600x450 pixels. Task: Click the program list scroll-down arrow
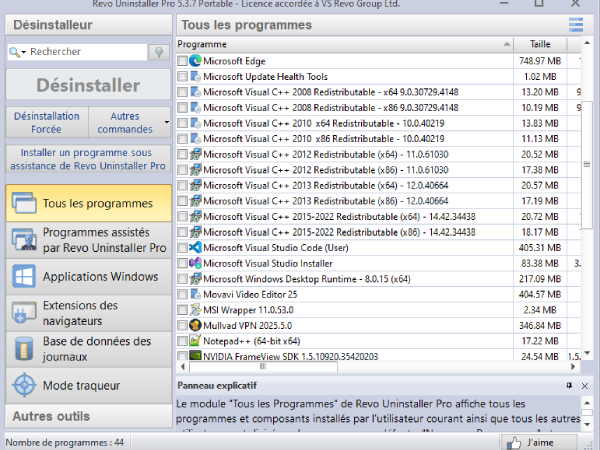587,353
